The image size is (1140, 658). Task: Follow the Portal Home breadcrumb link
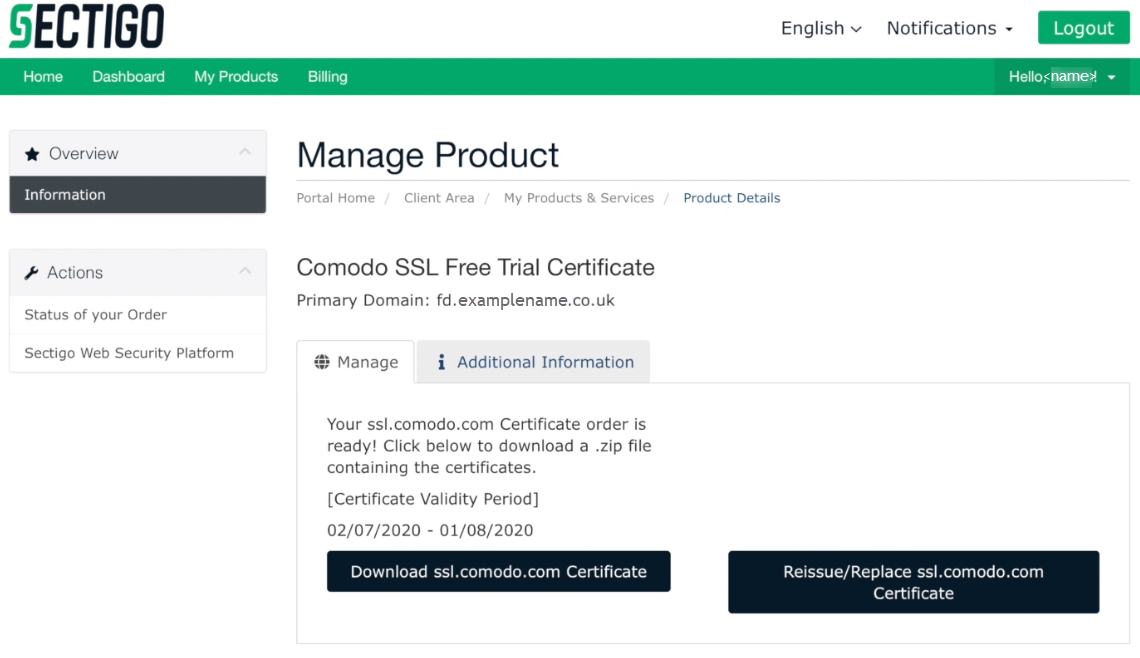click(x=335, y=198)
